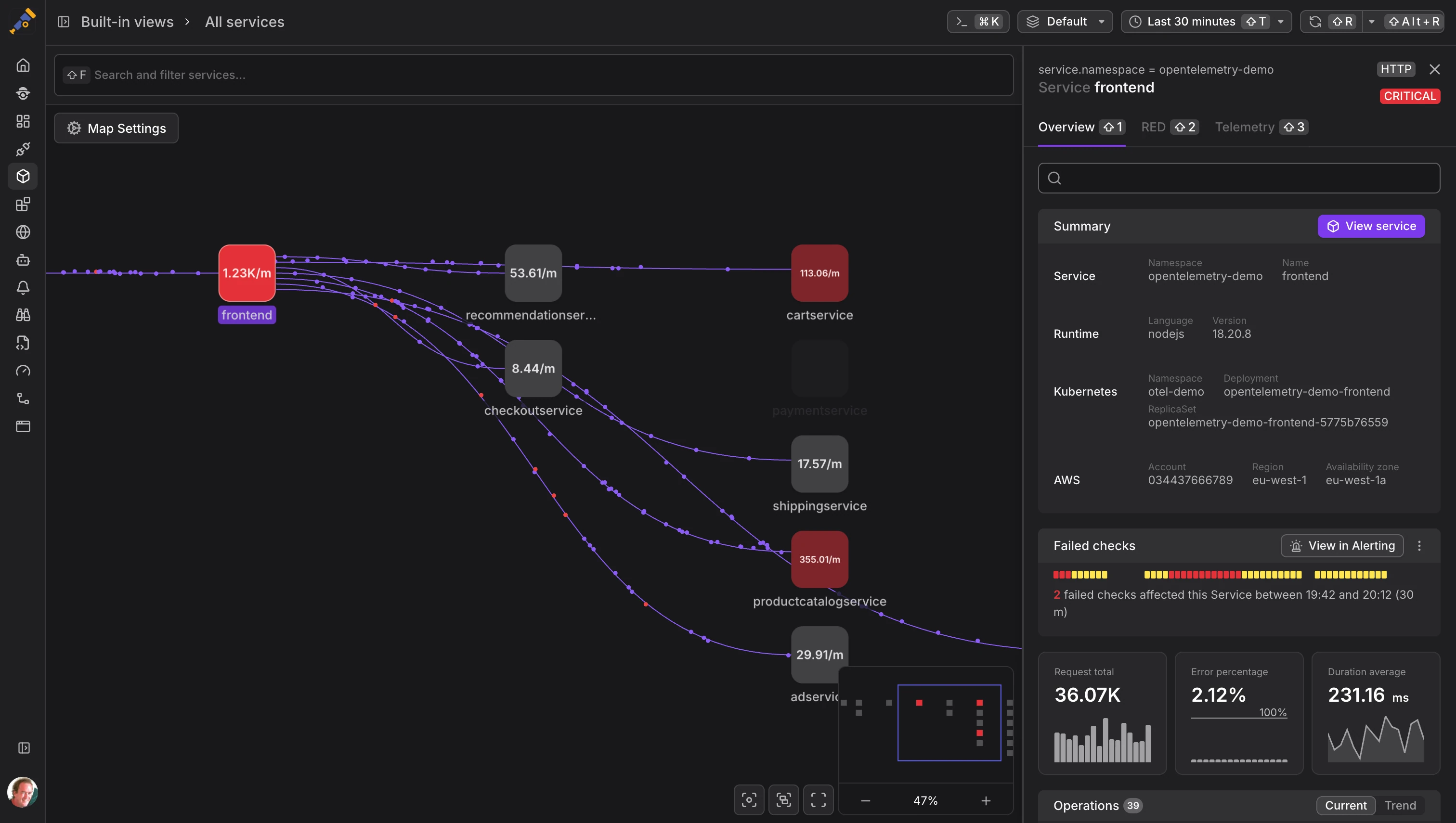1456x823 pixels.
Task: Open the Home icon in the sidebar
Action: tap(23, 65)
